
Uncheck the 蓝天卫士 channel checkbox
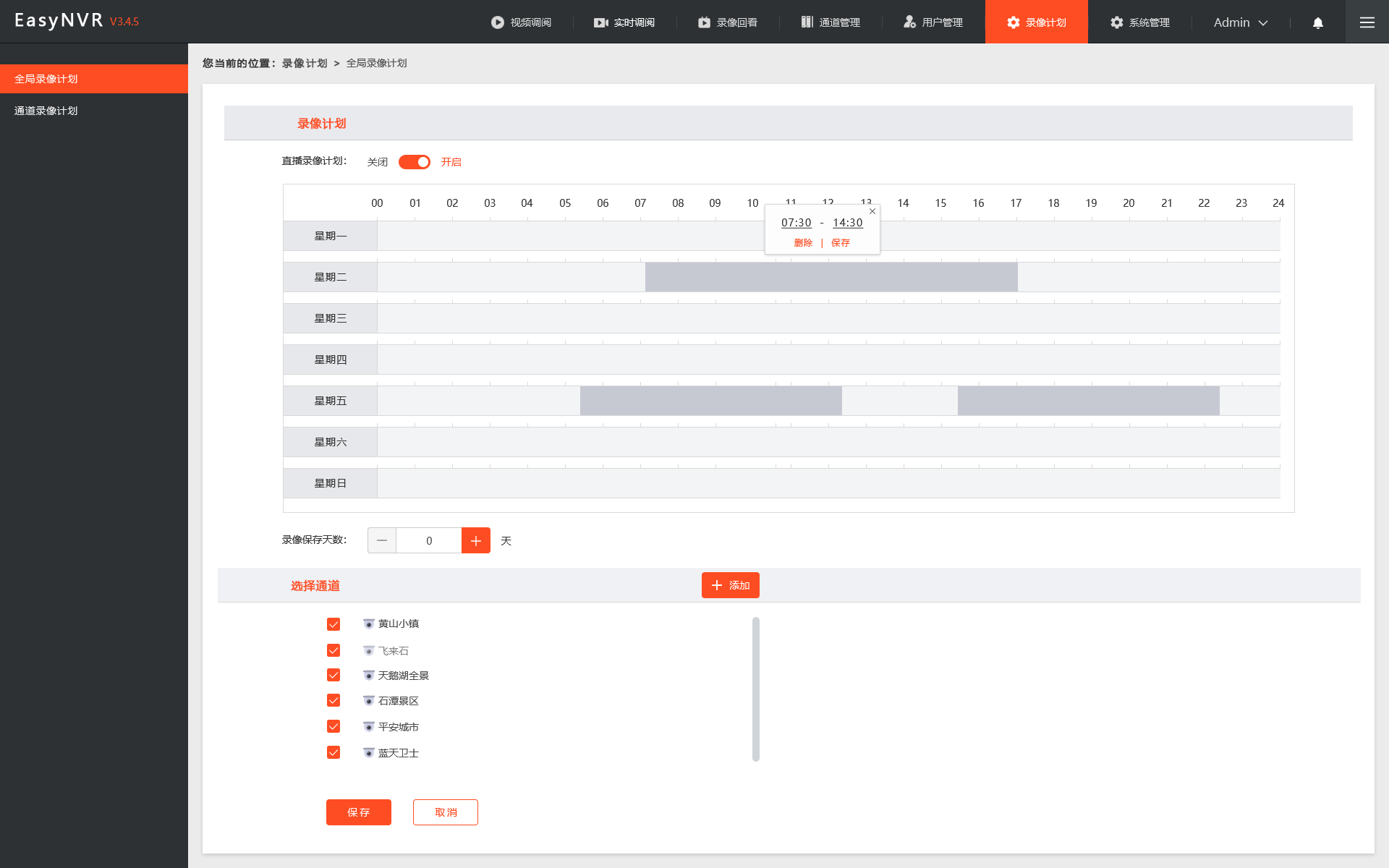[x=334, y=752]
